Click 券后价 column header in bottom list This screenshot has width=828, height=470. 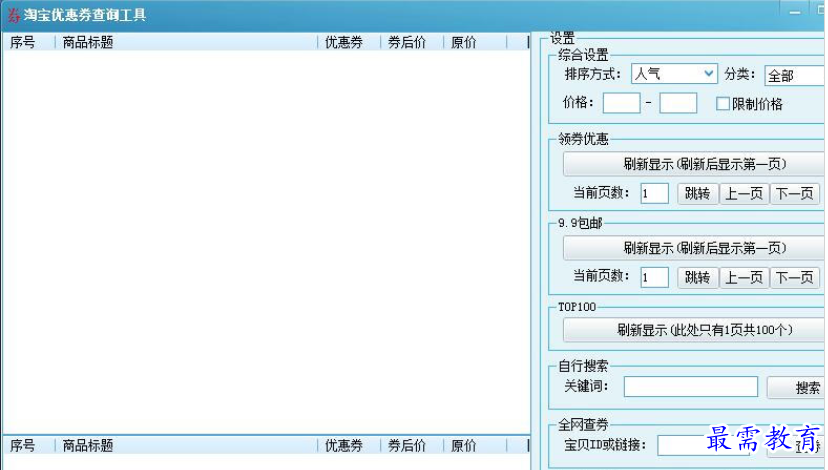pyautogui.click(x=412, y=445)
